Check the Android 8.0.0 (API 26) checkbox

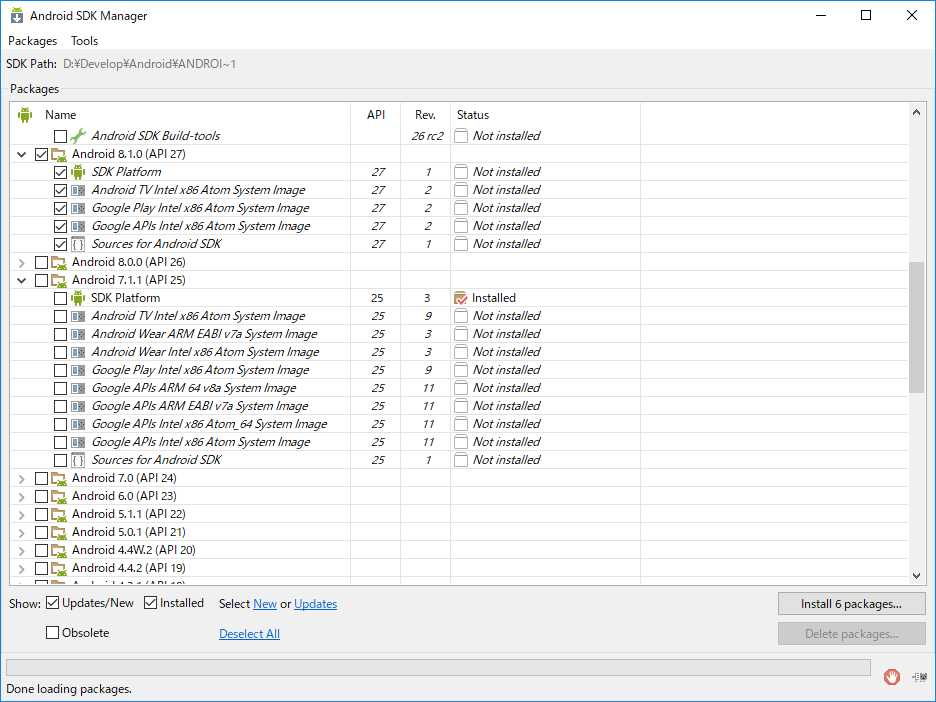[x=41, y=263]
